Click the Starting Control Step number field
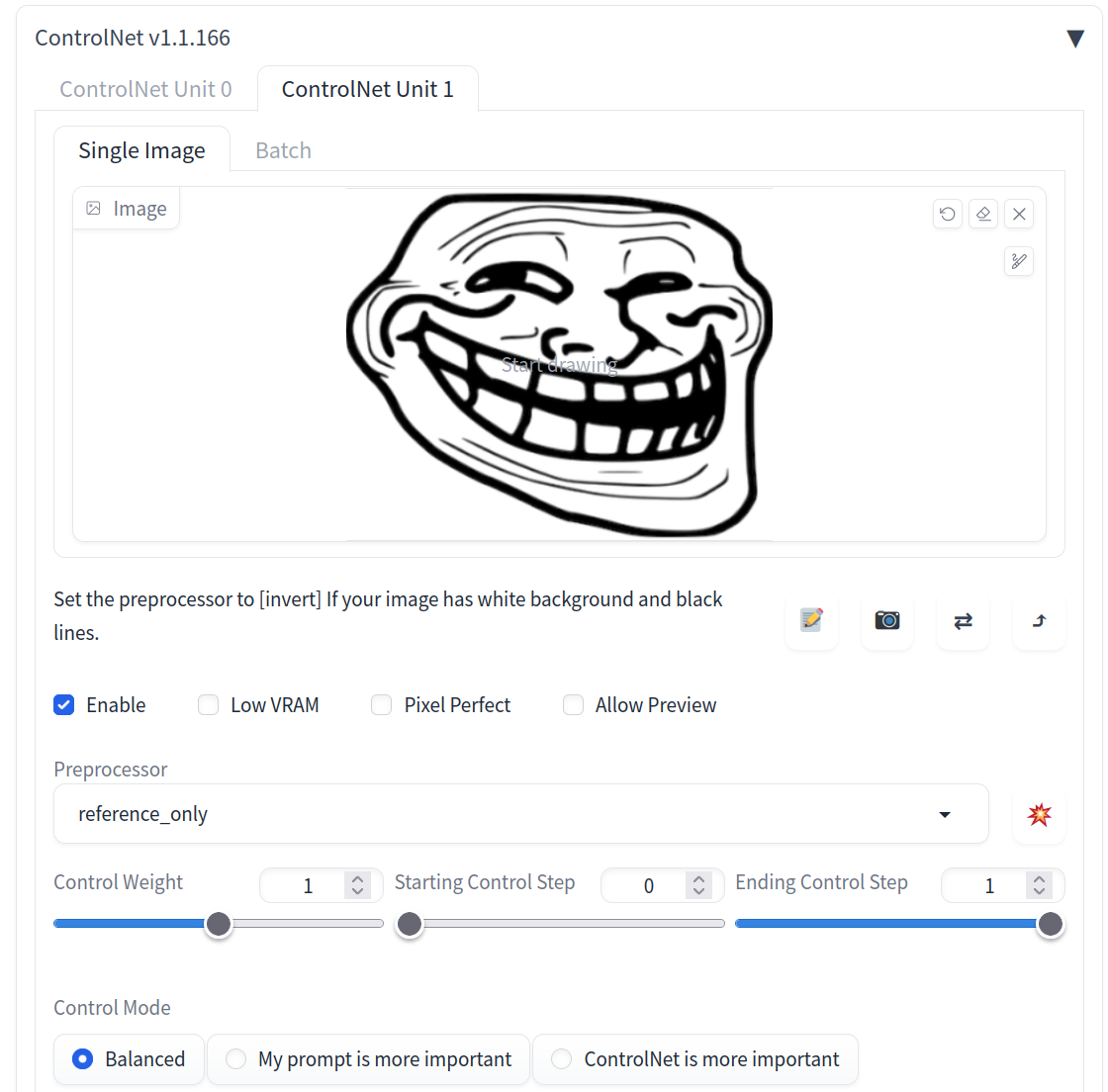 coord(649,885)
